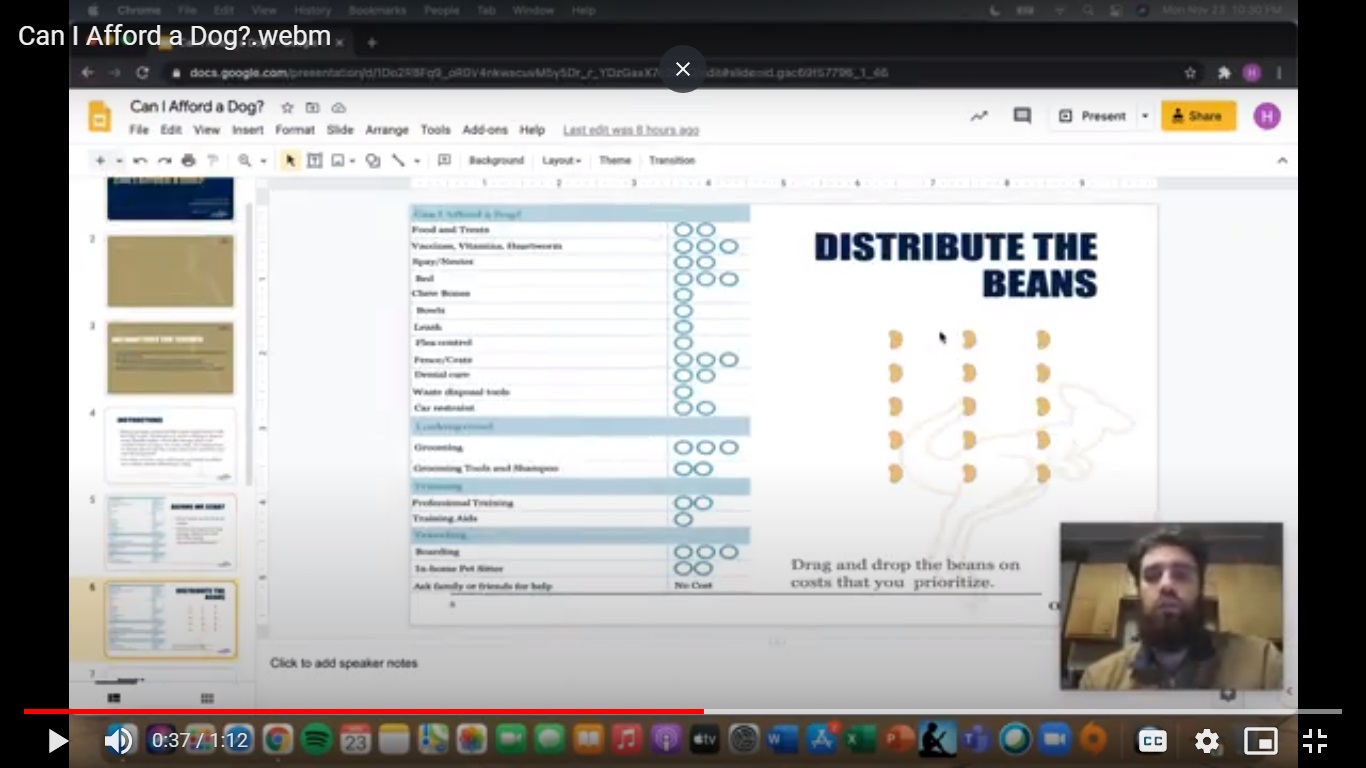Close the video preview with the X button
The image size is (1366, 768).
coord(683,69)
